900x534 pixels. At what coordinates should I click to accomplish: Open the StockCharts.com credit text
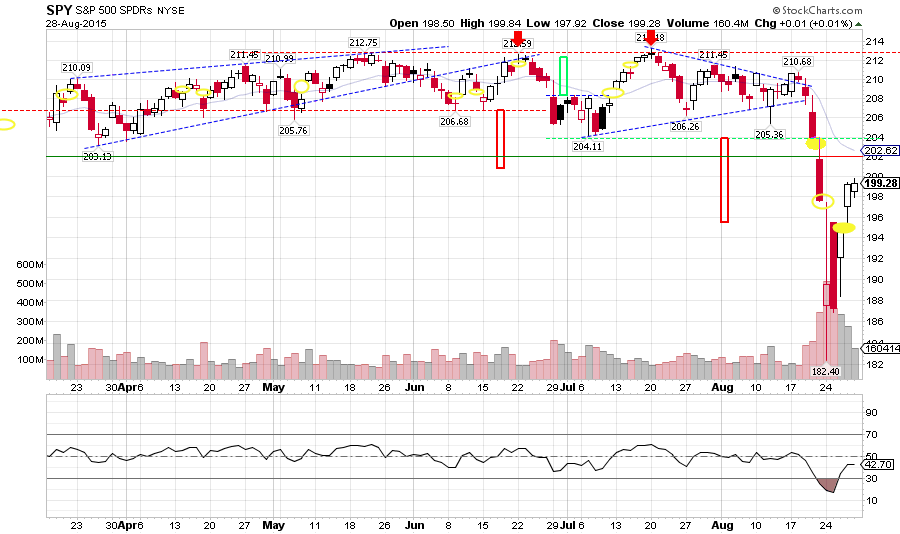point(817,10)
